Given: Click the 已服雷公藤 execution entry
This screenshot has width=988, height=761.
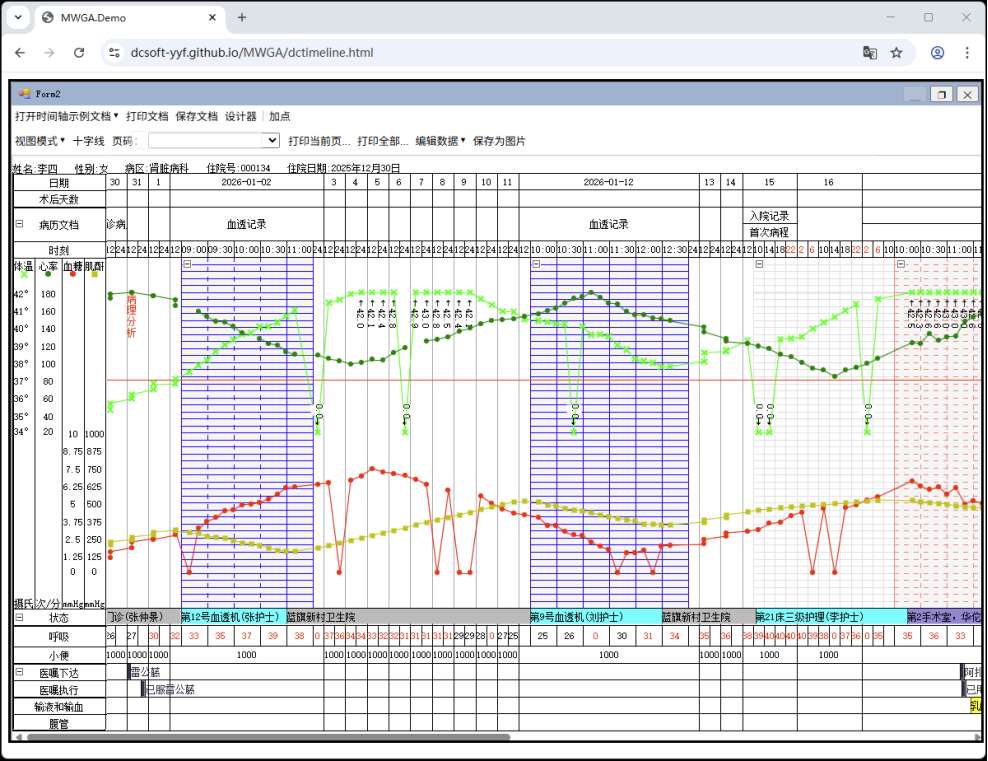Looking at the screenshot, I should (170, 690).
